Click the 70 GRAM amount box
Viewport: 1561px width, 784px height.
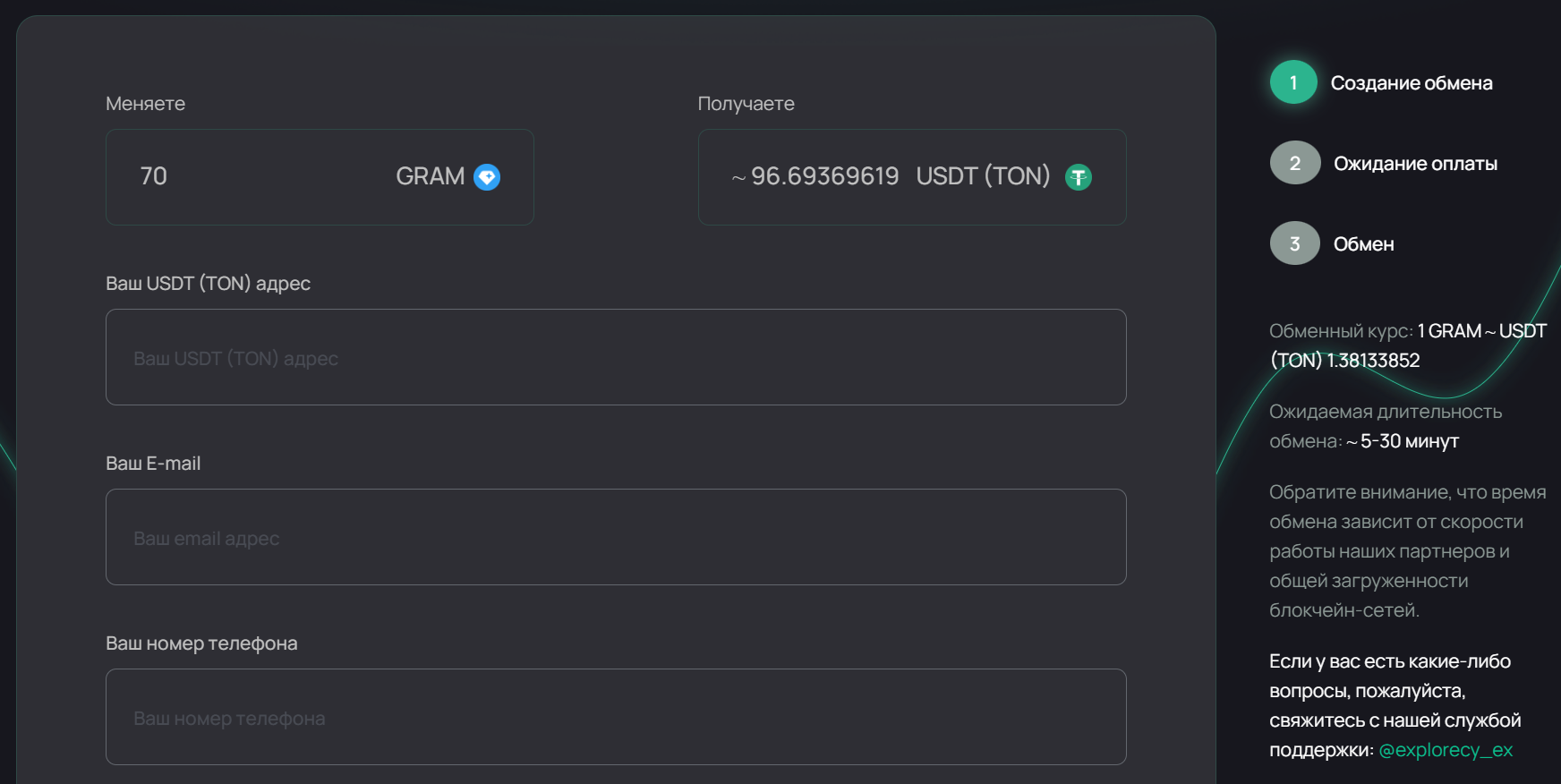pyautogui.click(x=320, y=177)
